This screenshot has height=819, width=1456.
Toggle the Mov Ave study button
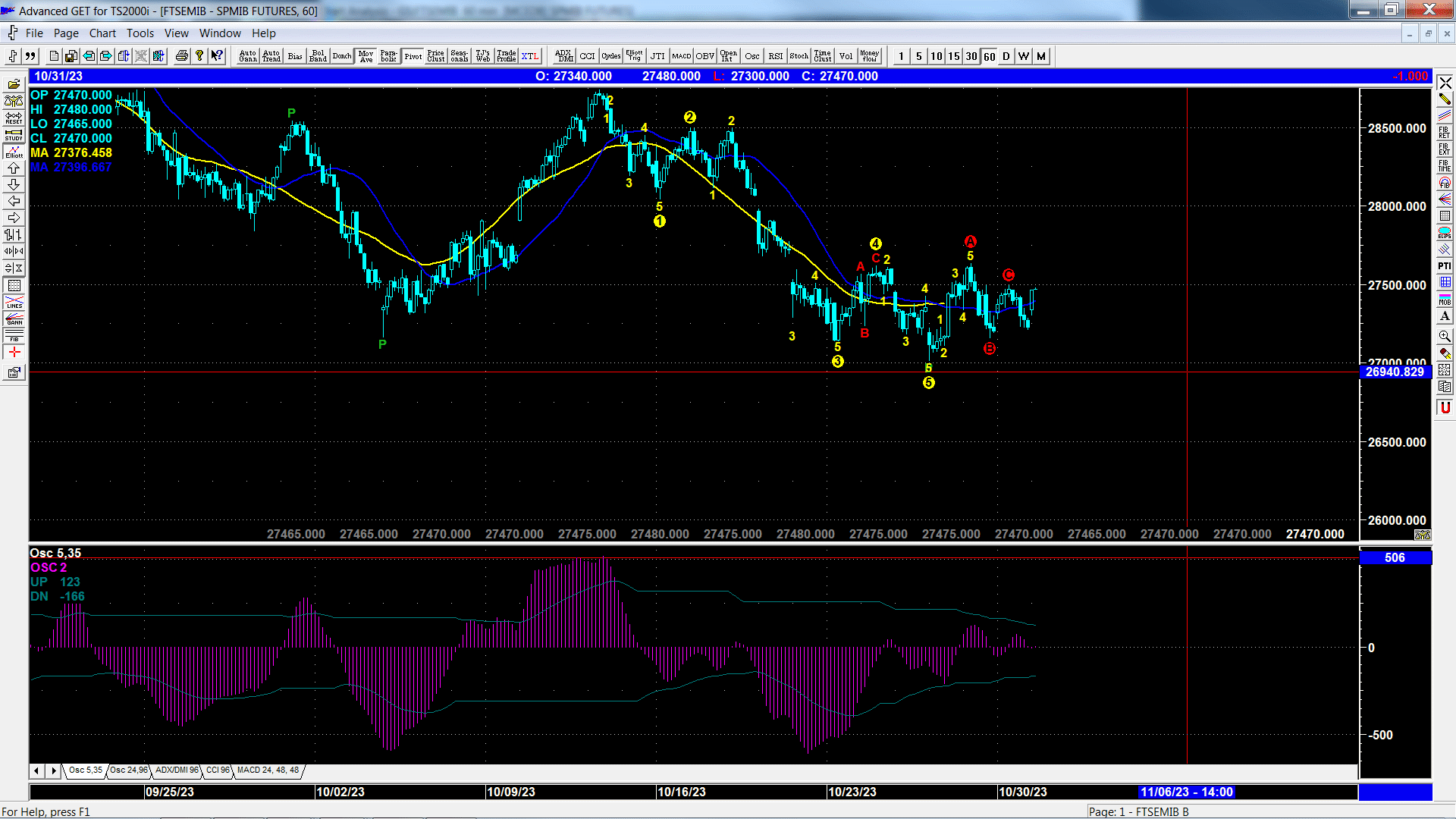(366, 56)
